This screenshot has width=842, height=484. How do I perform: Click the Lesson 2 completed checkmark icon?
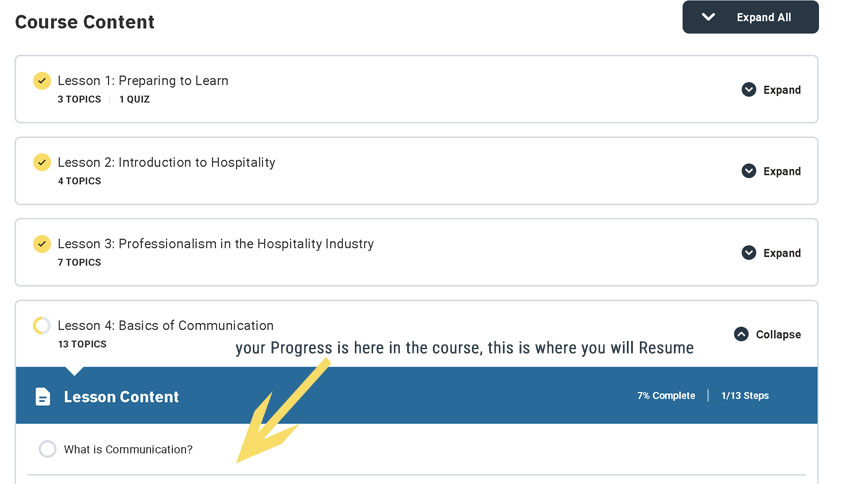coord(42,162)
